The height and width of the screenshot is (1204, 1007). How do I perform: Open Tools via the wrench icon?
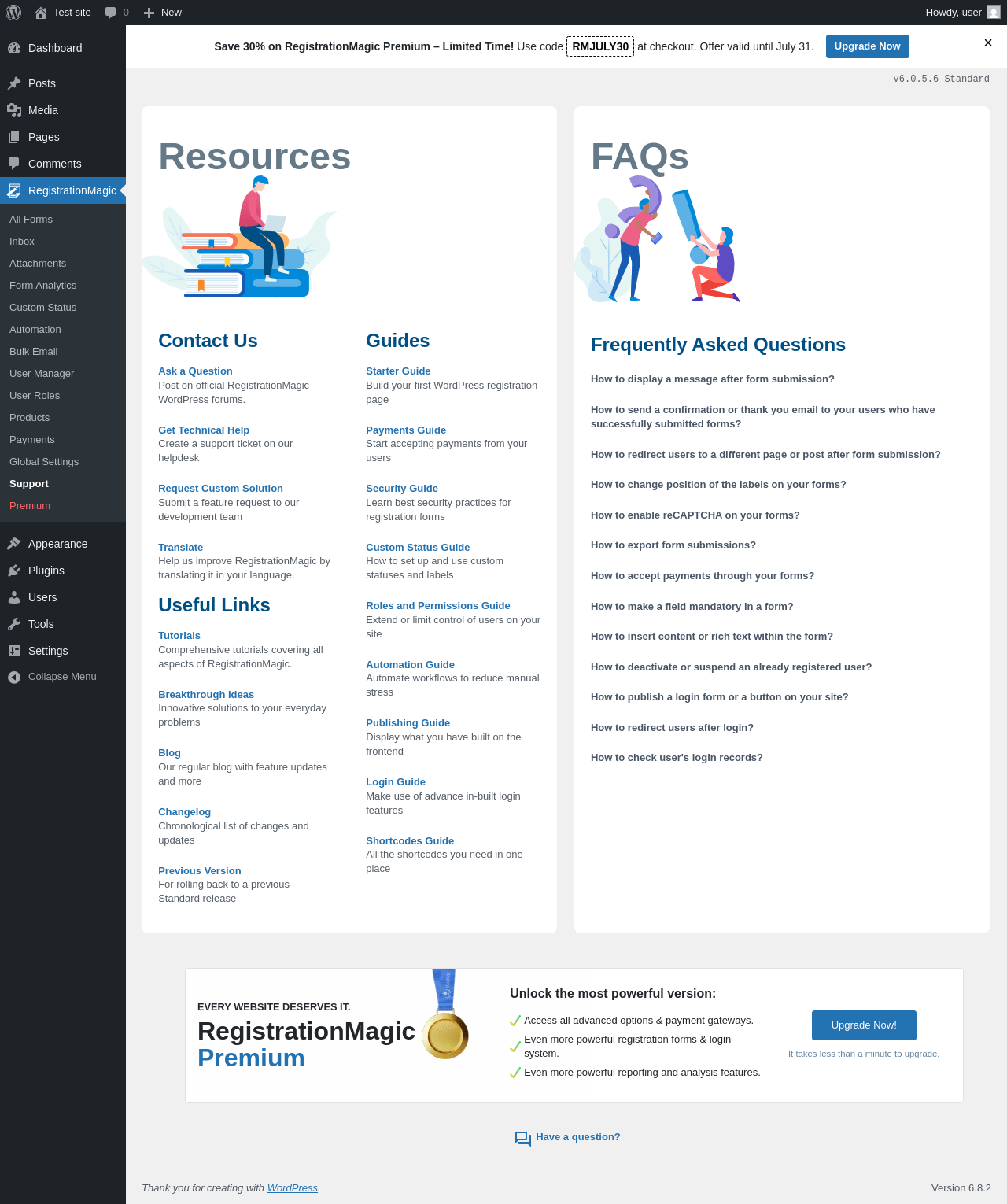pos(14,624)
